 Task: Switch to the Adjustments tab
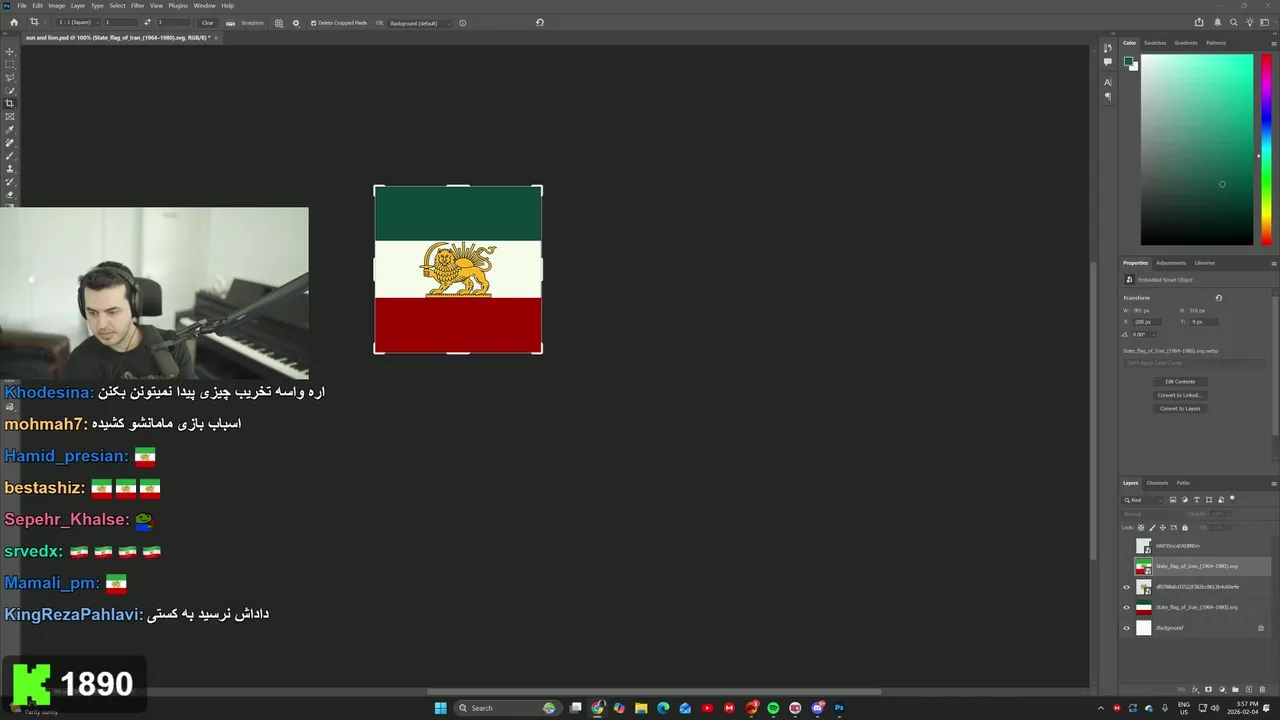point(1171,263)
